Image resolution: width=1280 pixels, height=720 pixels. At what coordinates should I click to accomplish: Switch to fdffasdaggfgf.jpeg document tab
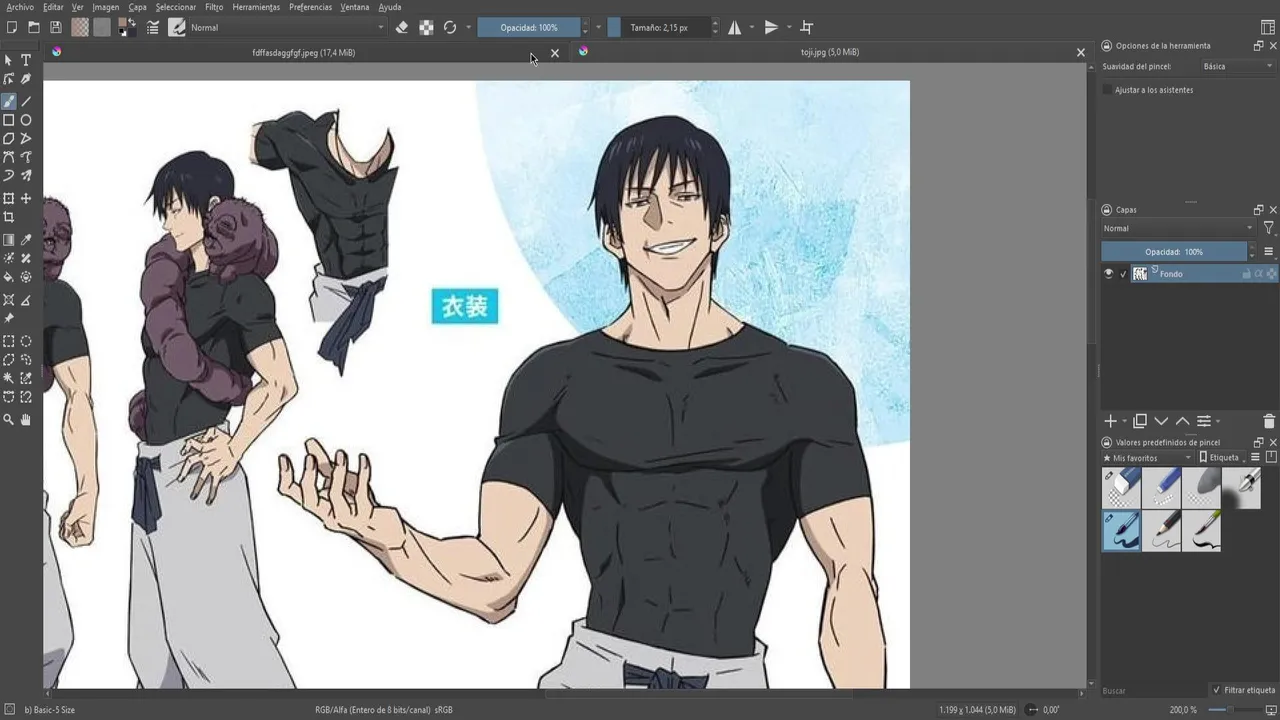tap(304, 52)
